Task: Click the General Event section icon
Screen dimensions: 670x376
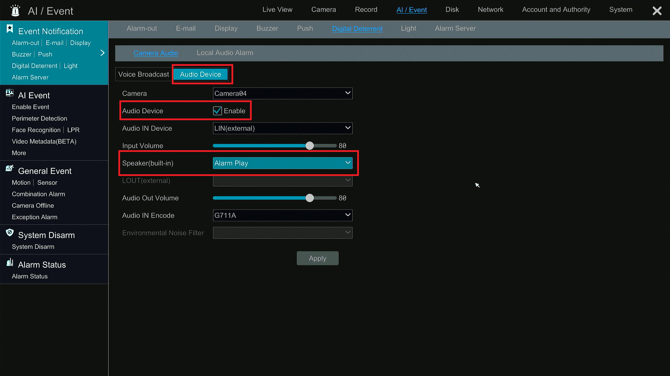Action: click(x=9, y=169)
